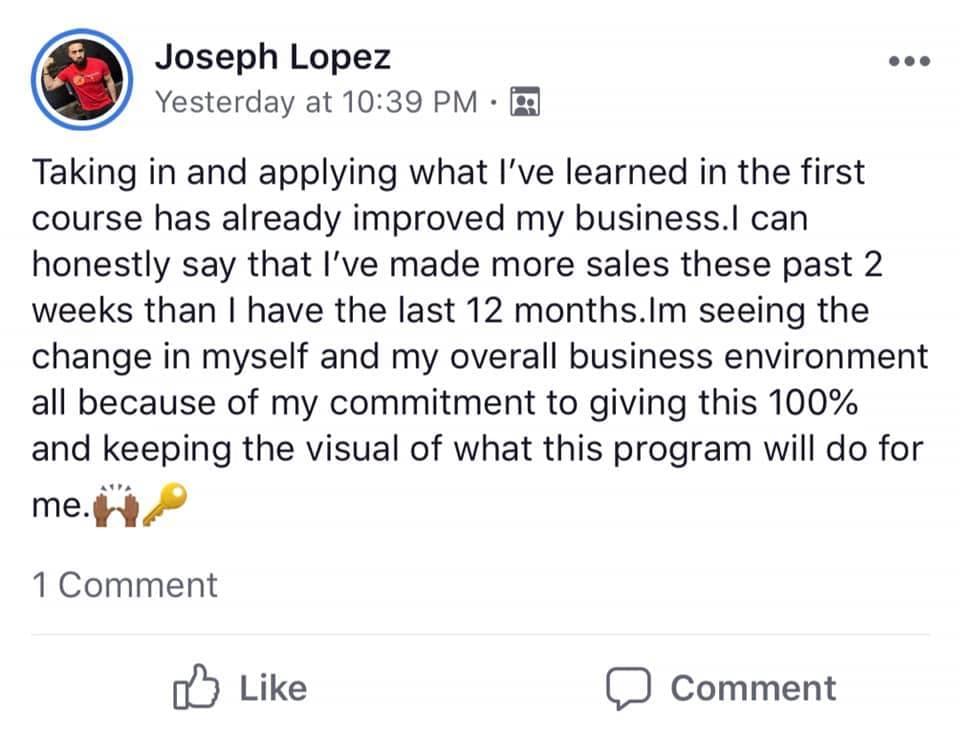Tap the speech bubble Comment icon
The width and height of the screenshot is (960, 729).
(x=628, y=688)
